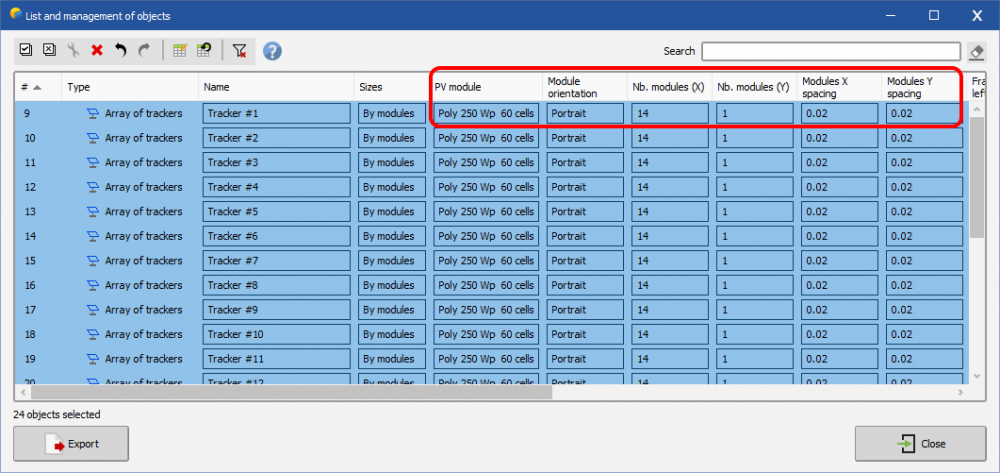
Task: Open help with the question mark icon
Action: pos(272,51)
